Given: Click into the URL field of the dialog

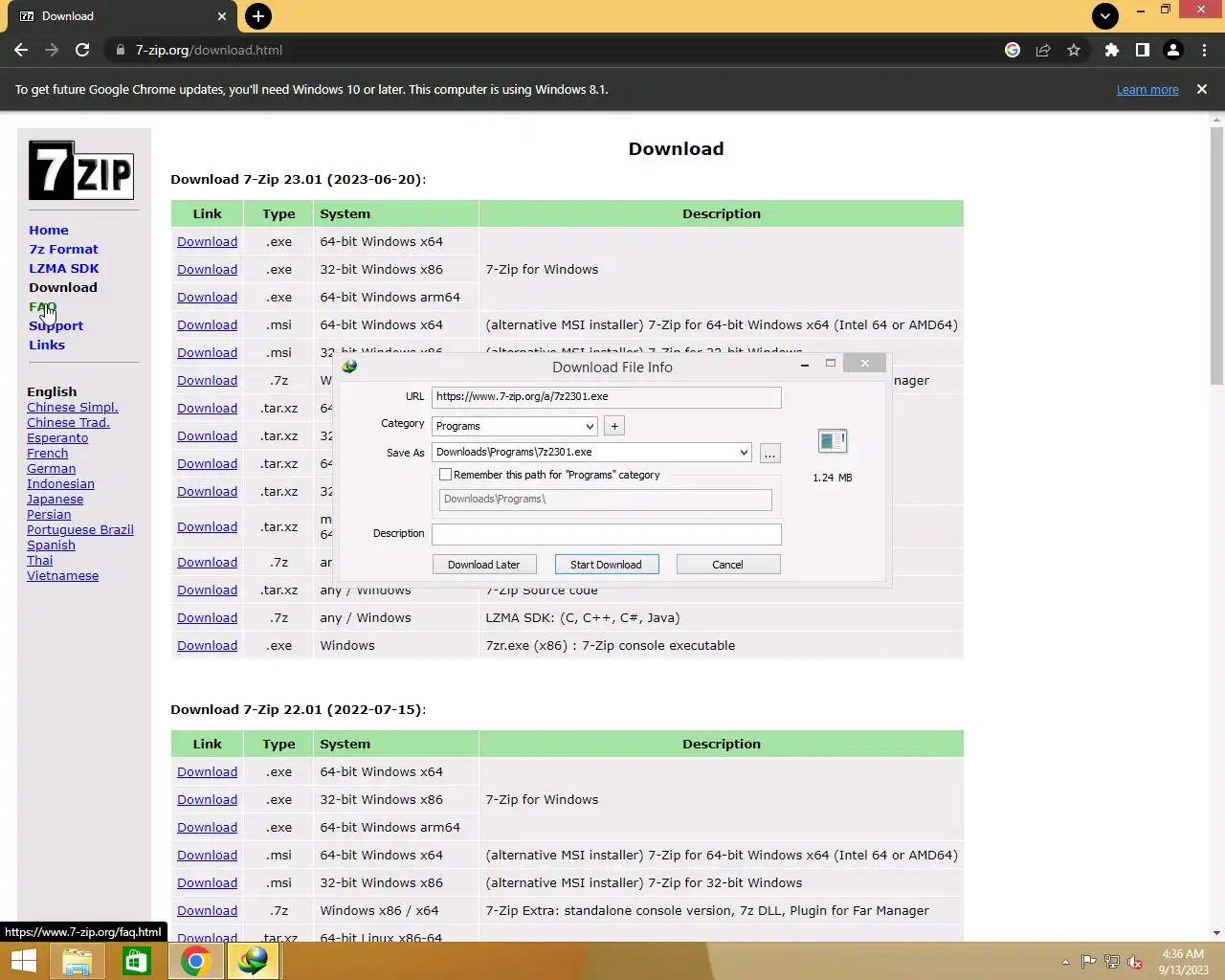Looking at the screenshot, I should tap(606, 396).
